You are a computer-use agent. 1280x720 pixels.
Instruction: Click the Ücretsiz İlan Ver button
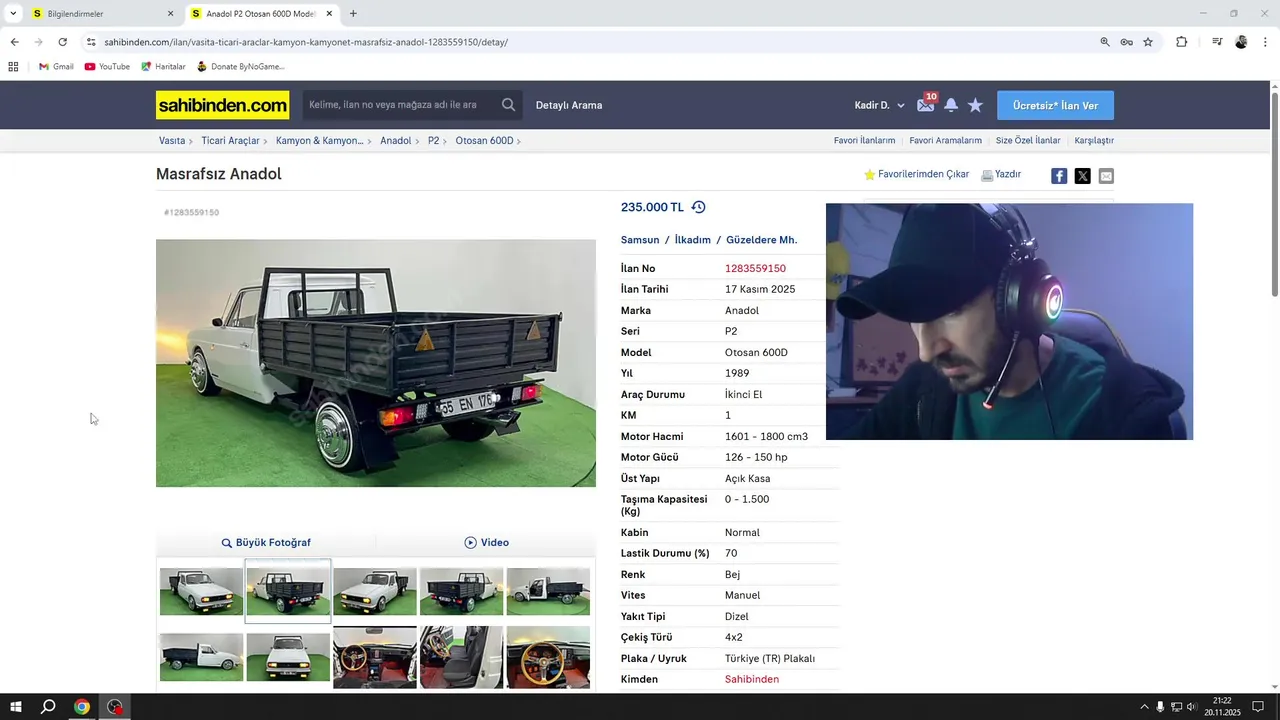1055,105
